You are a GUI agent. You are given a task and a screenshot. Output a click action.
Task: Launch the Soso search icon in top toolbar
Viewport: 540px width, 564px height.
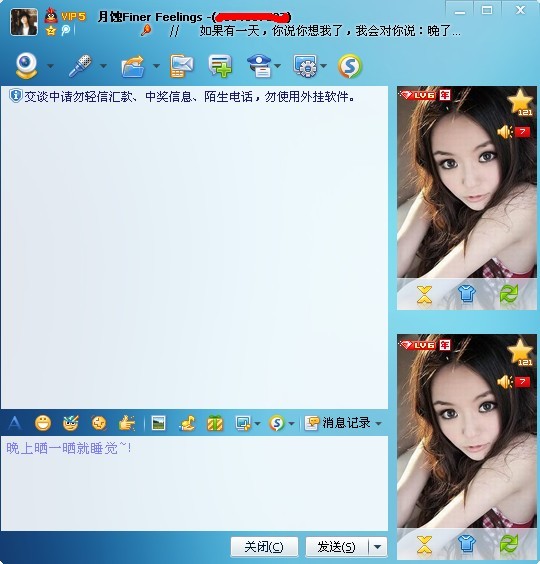tap(350, 66)
